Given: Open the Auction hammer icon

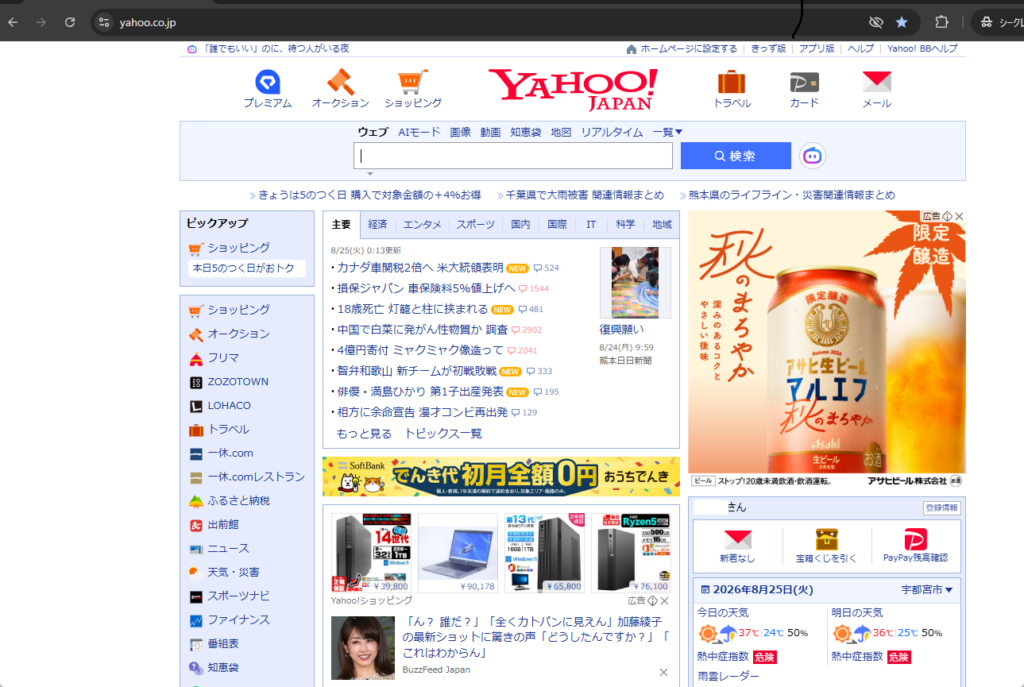Looking at the screenshot, I should tap(340, 82).
